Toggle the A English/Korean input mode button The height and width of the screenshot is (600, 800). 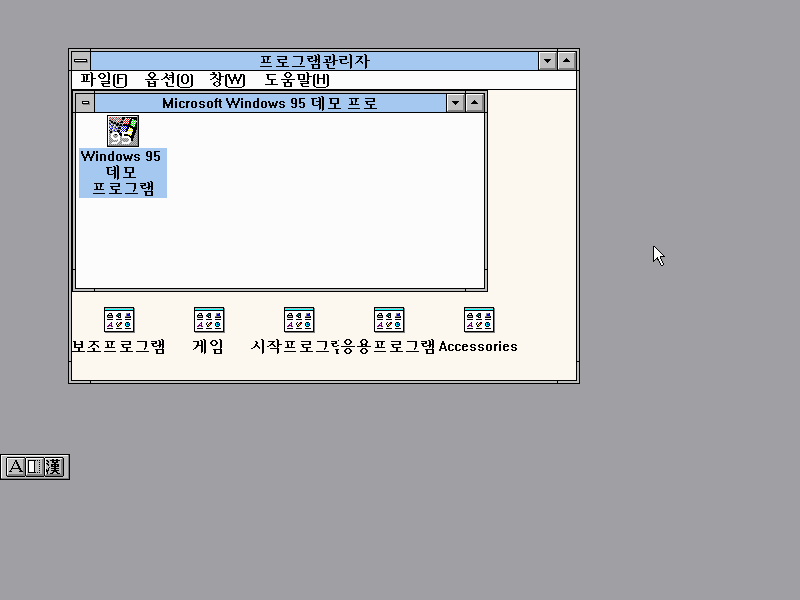pyautogui.click(x=15, y=466)
